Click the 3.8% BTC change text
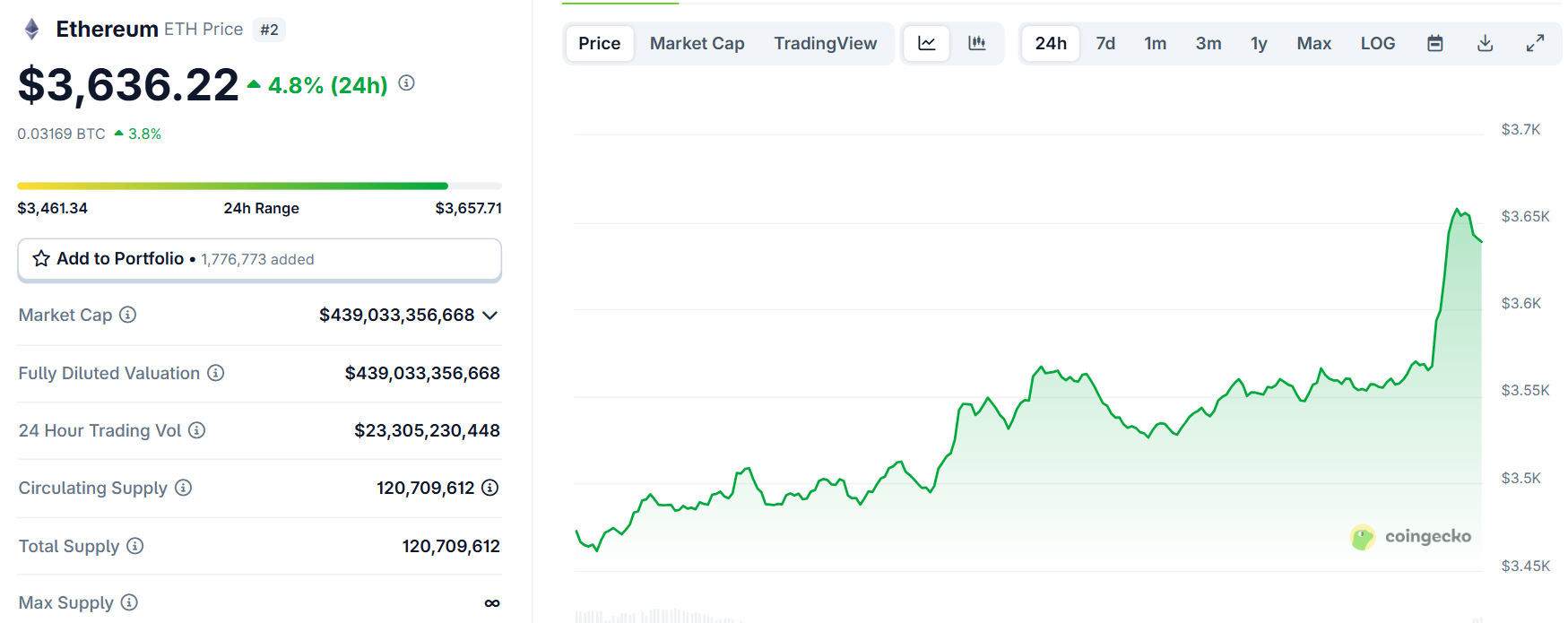 click(144, 134)
